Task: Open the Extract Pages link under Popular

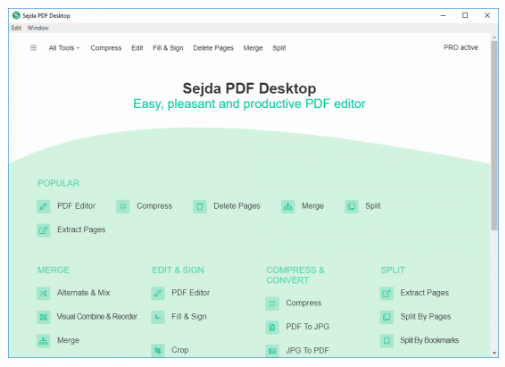Action: click(x=81, y=230)
